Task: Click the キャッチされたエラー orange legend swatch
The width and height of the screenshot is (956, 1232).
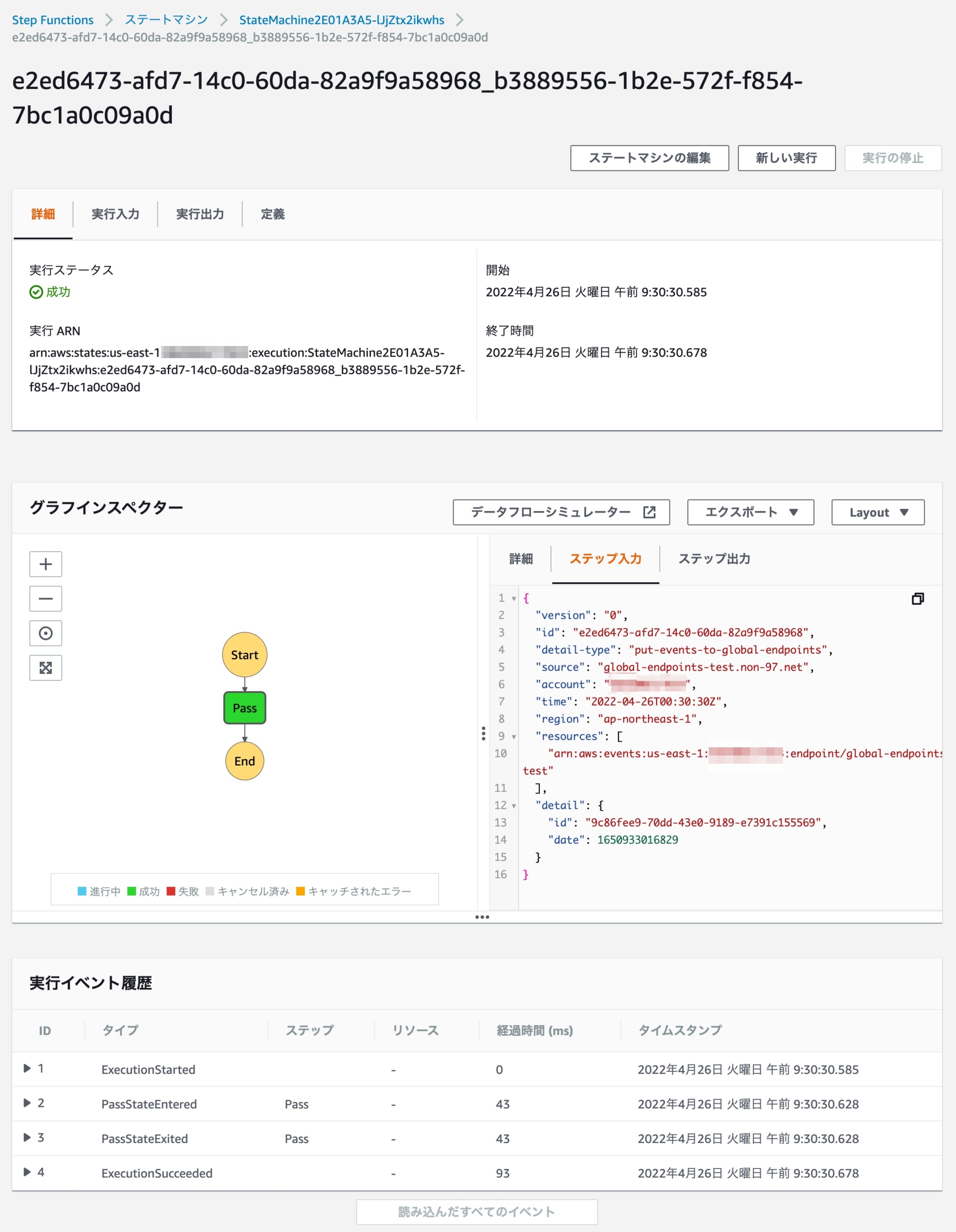Action: click(301, 891)
